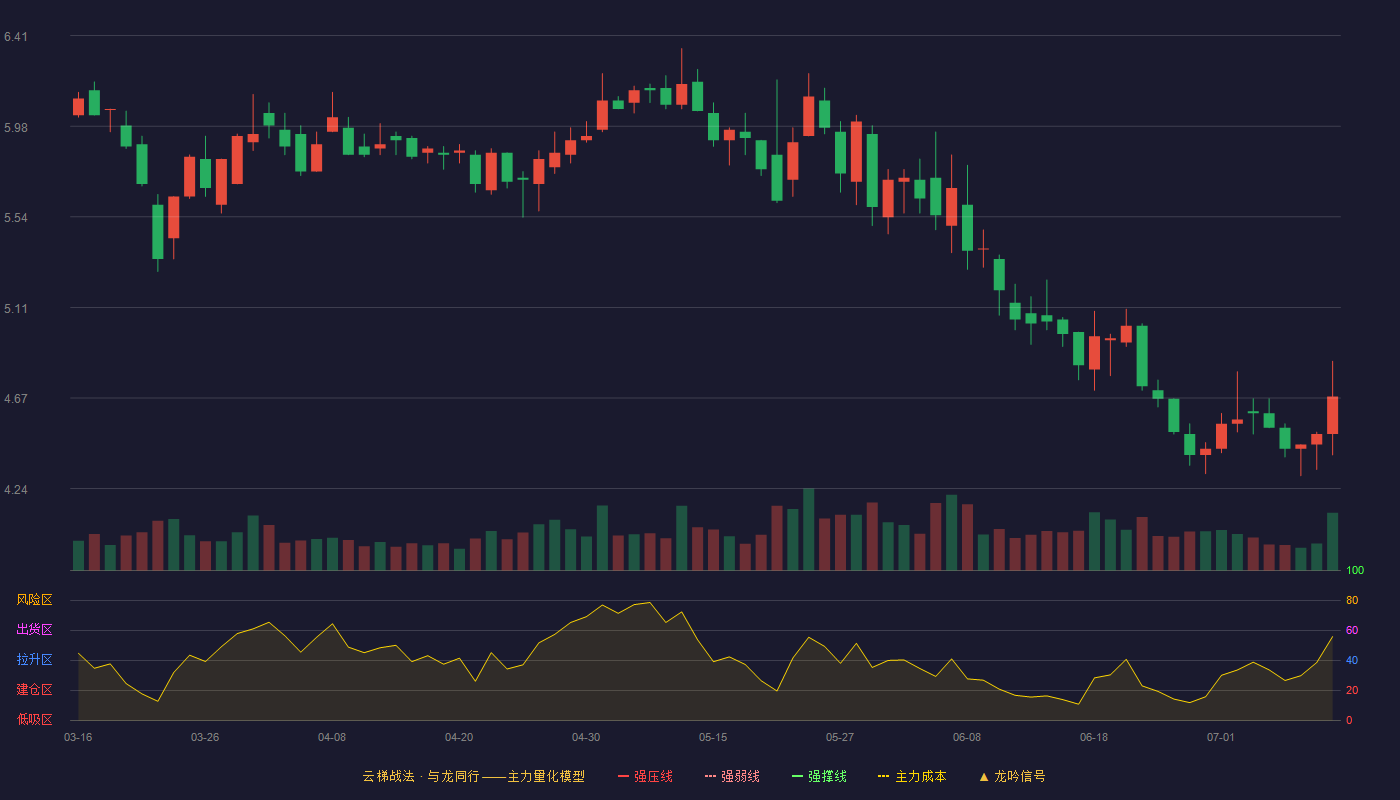
Task: Click the 03-26 date axis label
Action: click(205, 737)
